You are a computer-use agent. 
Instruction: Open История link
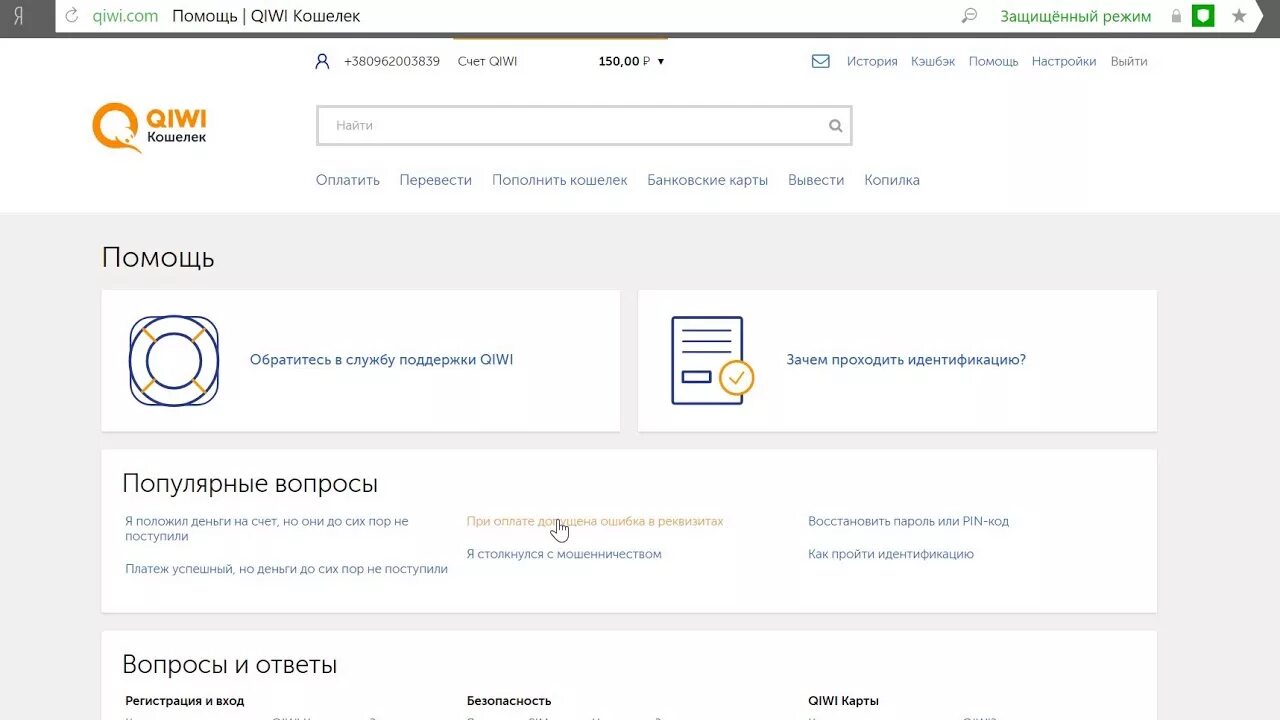click(872, 61)
